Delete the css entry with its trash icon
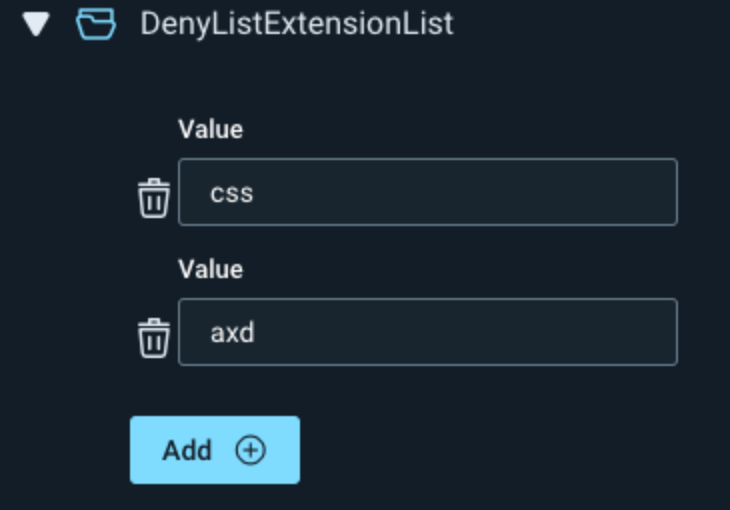The height and width of the screenshot is (510, 730). tap(153, 198)
